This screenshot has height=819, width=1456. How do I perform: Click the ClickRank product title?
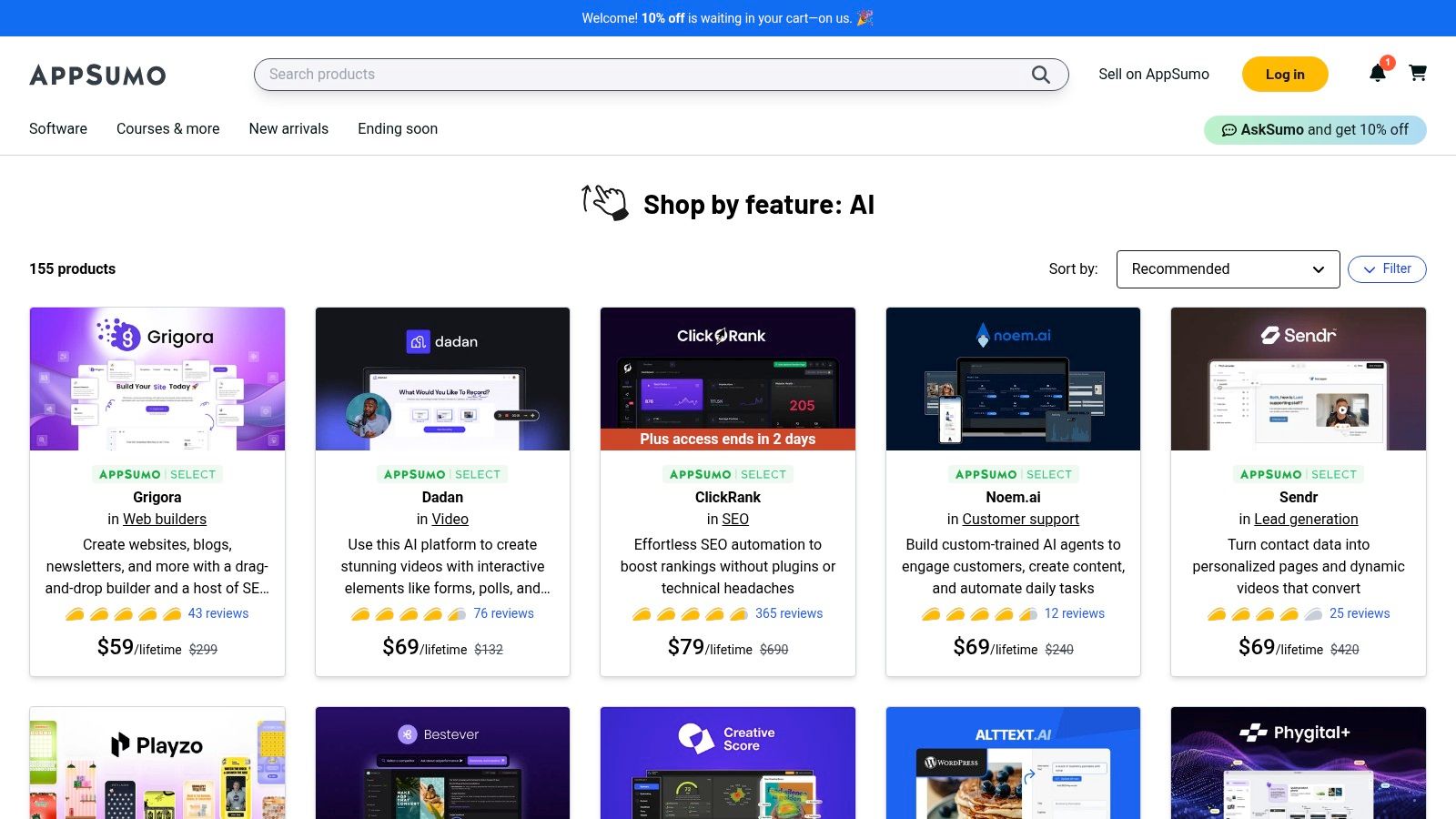(x=728, y=498)
